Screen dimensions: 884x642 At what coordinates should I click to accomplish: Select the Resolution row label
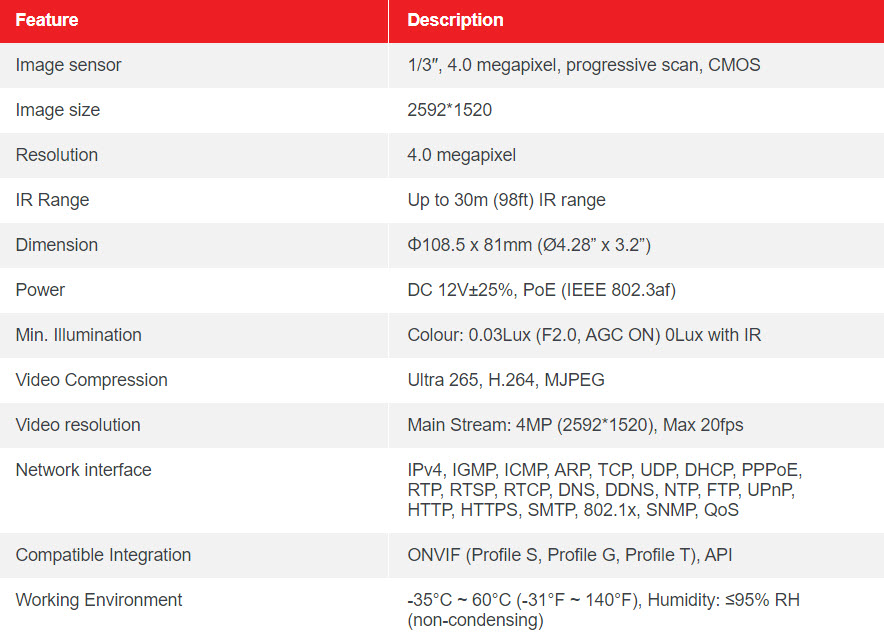coord(56,155)
